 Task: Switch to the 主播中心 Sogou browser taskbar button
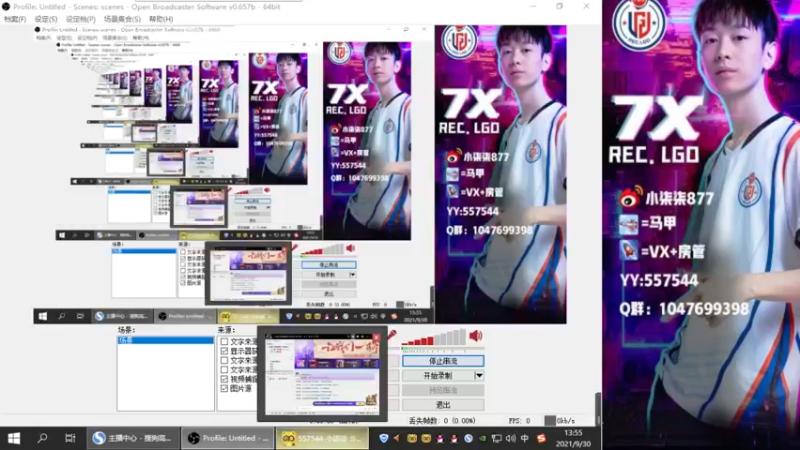[x=133, y=438]
